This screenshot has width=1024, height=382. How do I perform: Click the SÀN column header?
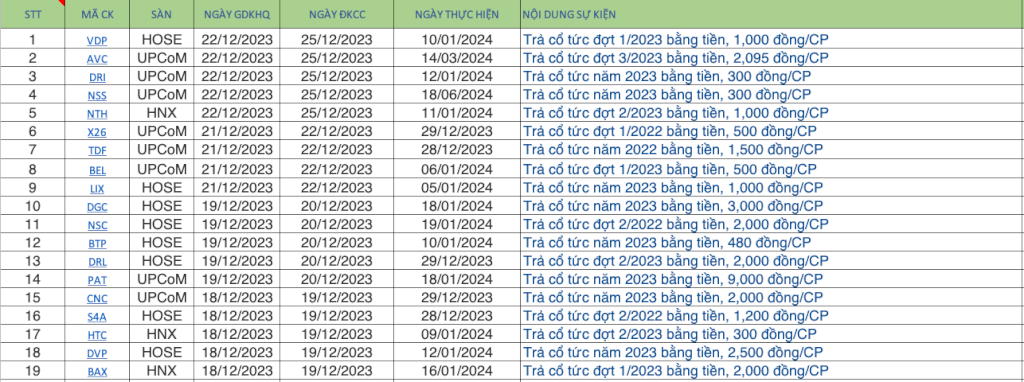click(x=161, y=14)
